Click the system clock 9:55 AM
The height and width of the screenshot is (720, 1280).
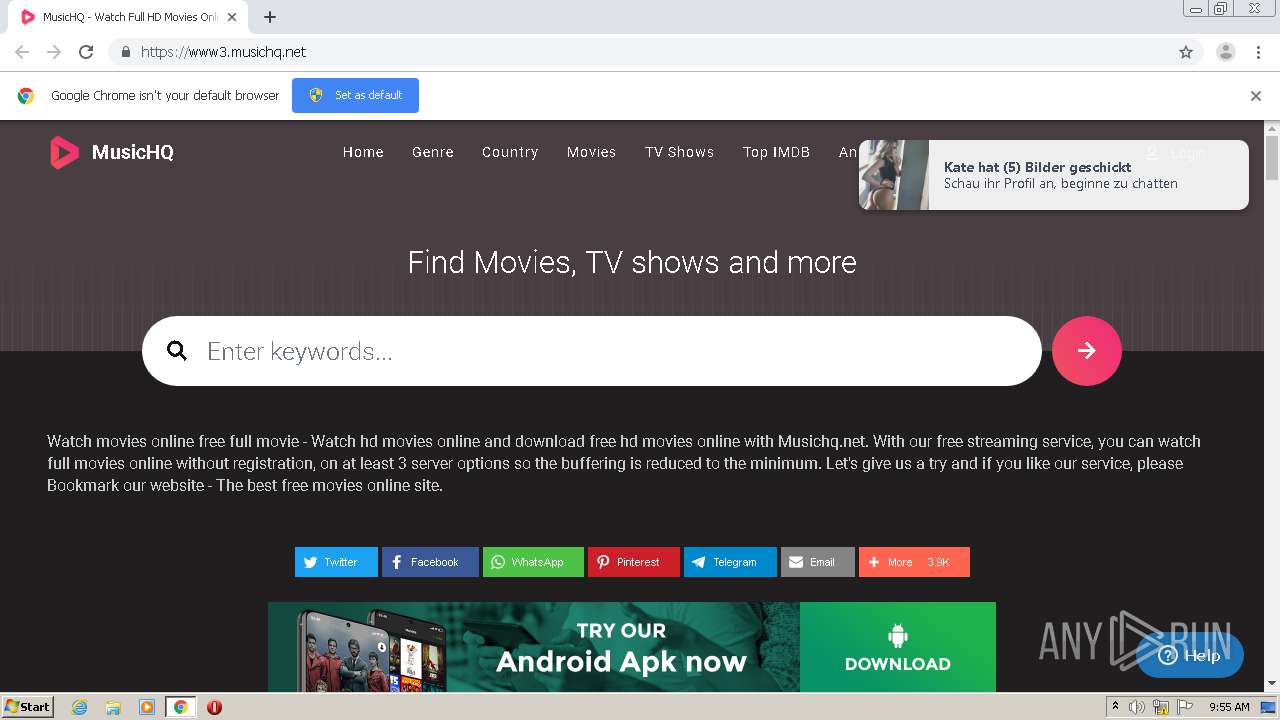pyautogui.click(x=1229, y=707)
